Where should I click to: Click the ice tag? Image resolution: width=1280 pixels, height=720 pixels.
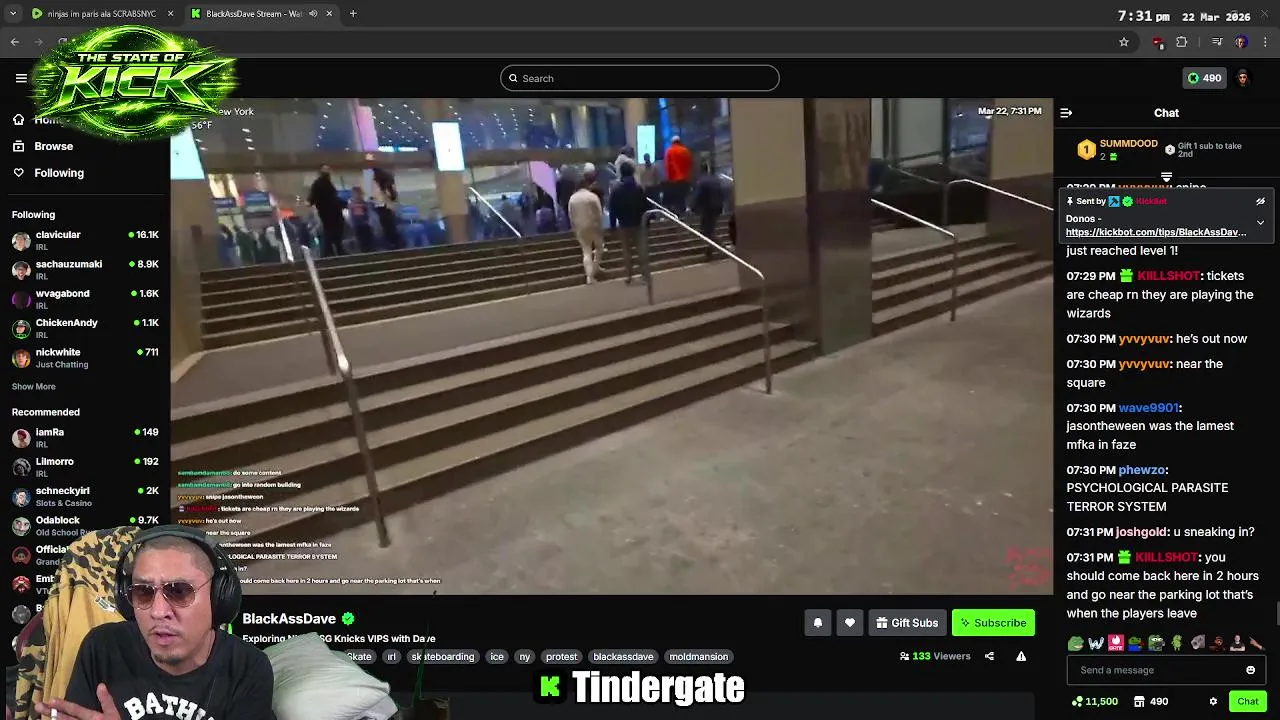click(497, 657)
